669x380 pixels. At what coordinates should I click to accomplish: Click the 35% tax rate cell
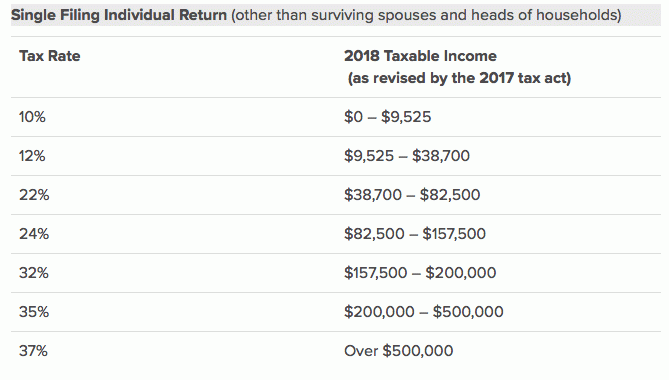tap(34, 312)
